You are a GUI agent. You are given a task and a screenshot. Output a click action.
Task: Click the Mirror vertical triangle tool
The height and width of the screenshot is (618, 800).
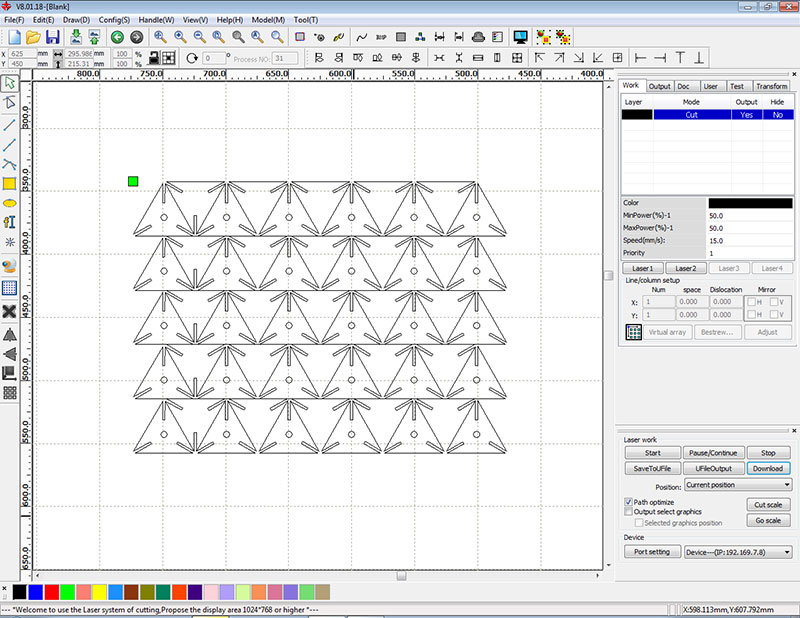(x=10, y=354)
